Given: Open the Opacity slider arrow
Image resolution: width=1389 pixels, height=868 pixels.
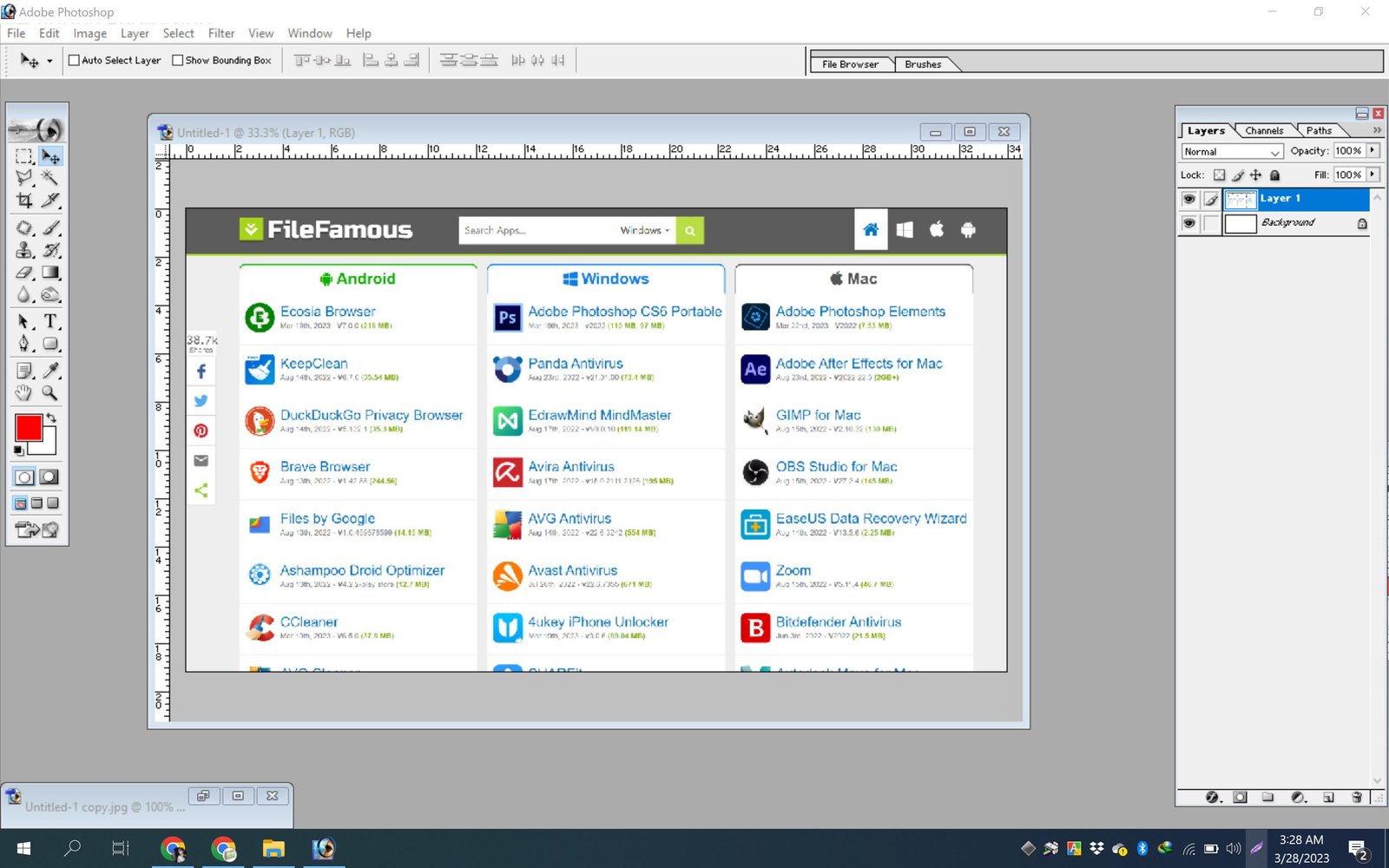Looking at the screenshot, I should [1373, 151].
